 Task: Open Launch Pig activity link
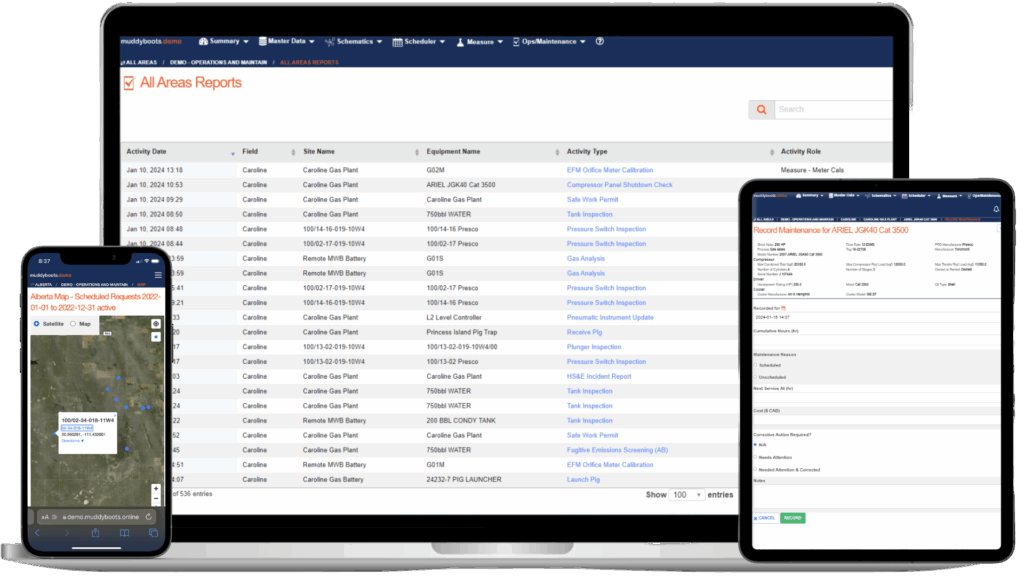pyautogui.click(x=583, y=480)
